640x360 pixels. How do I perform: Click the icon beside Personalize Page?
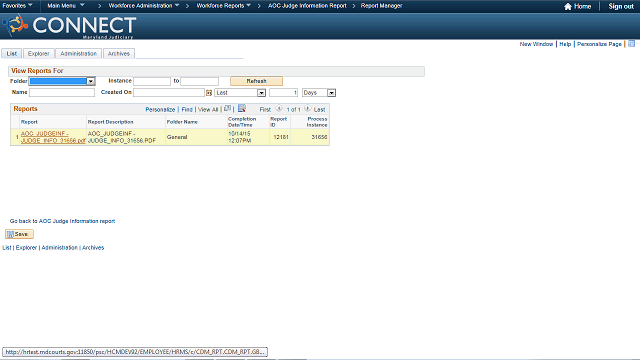pos(631,44)
